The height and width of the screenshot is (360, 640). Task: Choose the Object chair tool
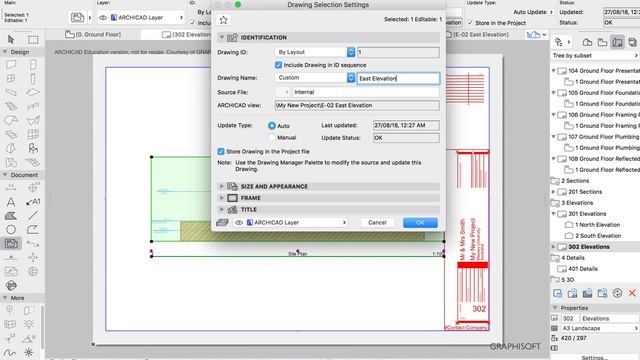pos(33,148)
